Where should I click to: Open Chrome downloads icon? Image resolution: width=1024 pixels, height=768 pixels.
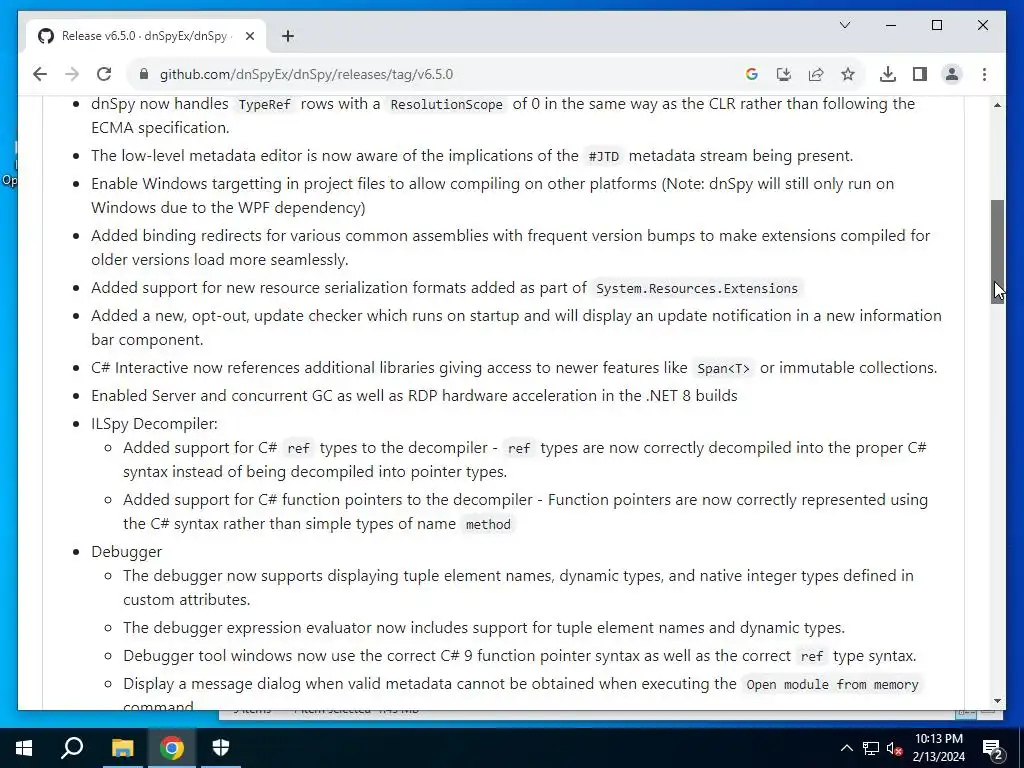(888, 74)
